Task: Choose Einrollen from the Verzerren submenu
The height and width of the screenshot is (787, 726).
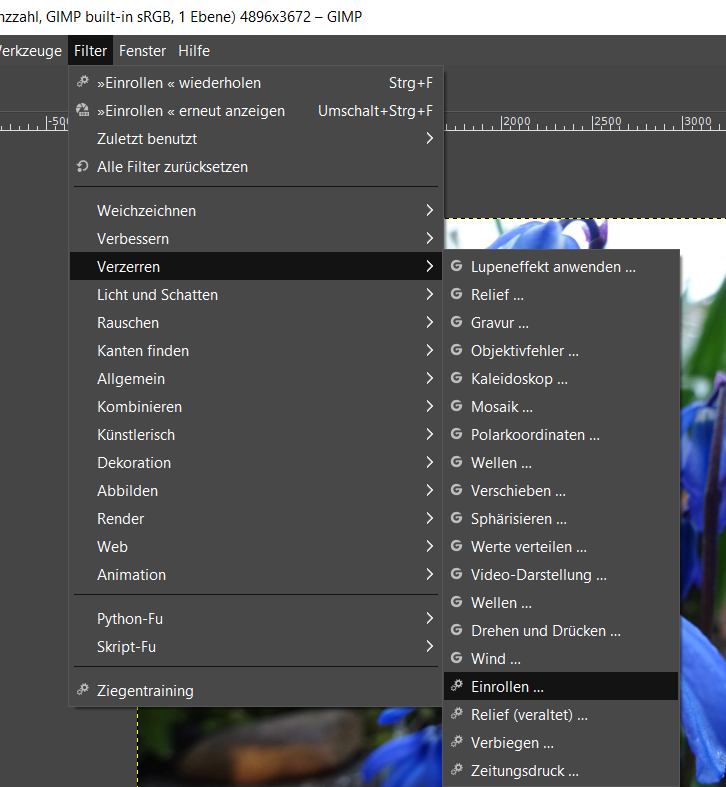Action: 507,687
